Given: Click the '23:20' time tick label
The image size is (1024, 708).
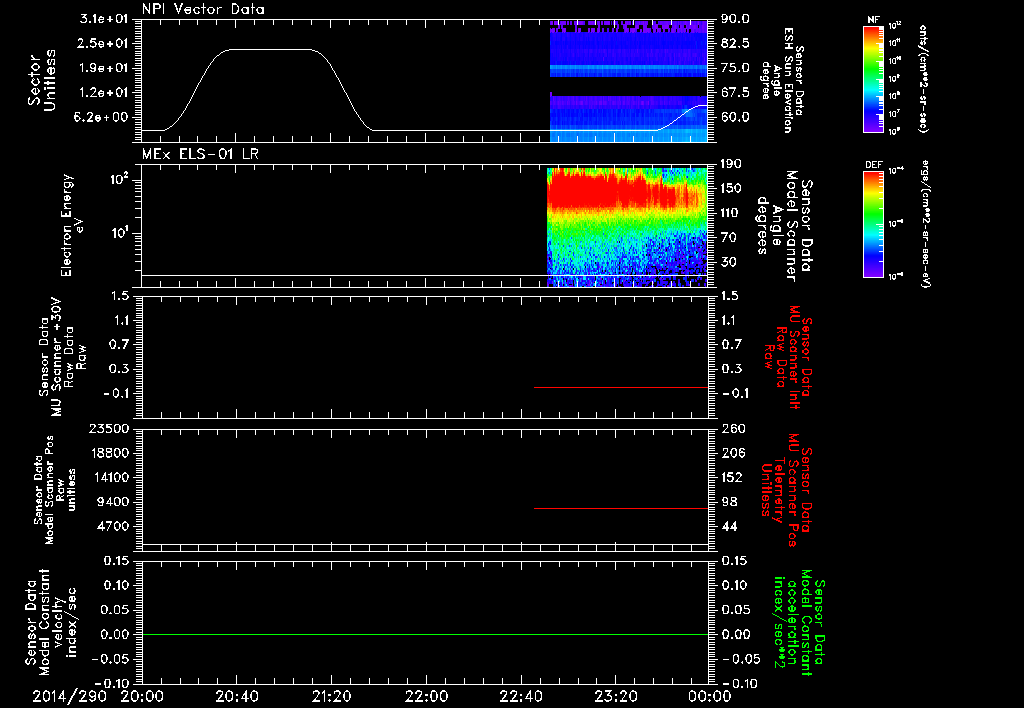Looking at the screenshot, I should coord(615,696).
